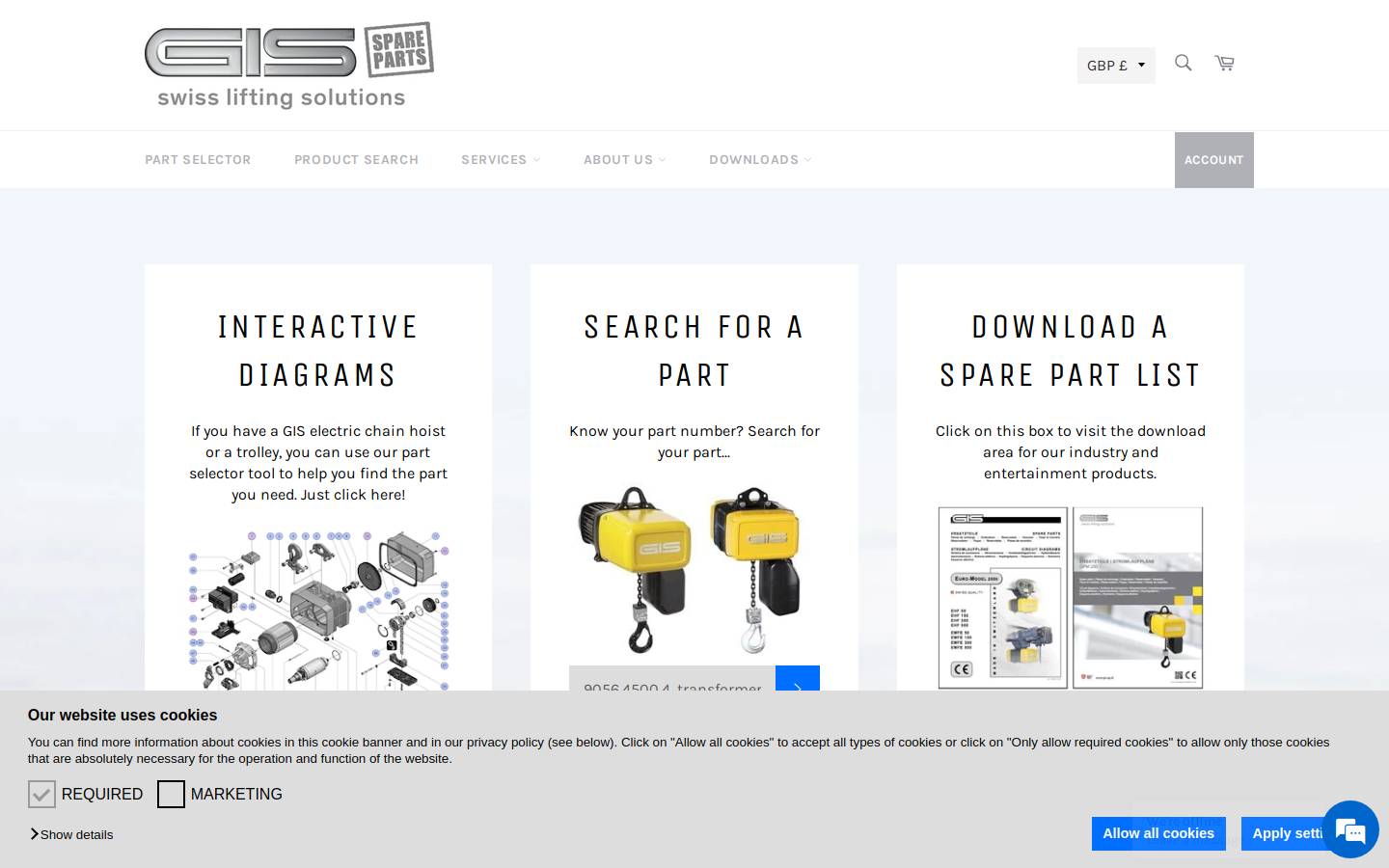Accept with Allow all cookies

coord(1158,833)
